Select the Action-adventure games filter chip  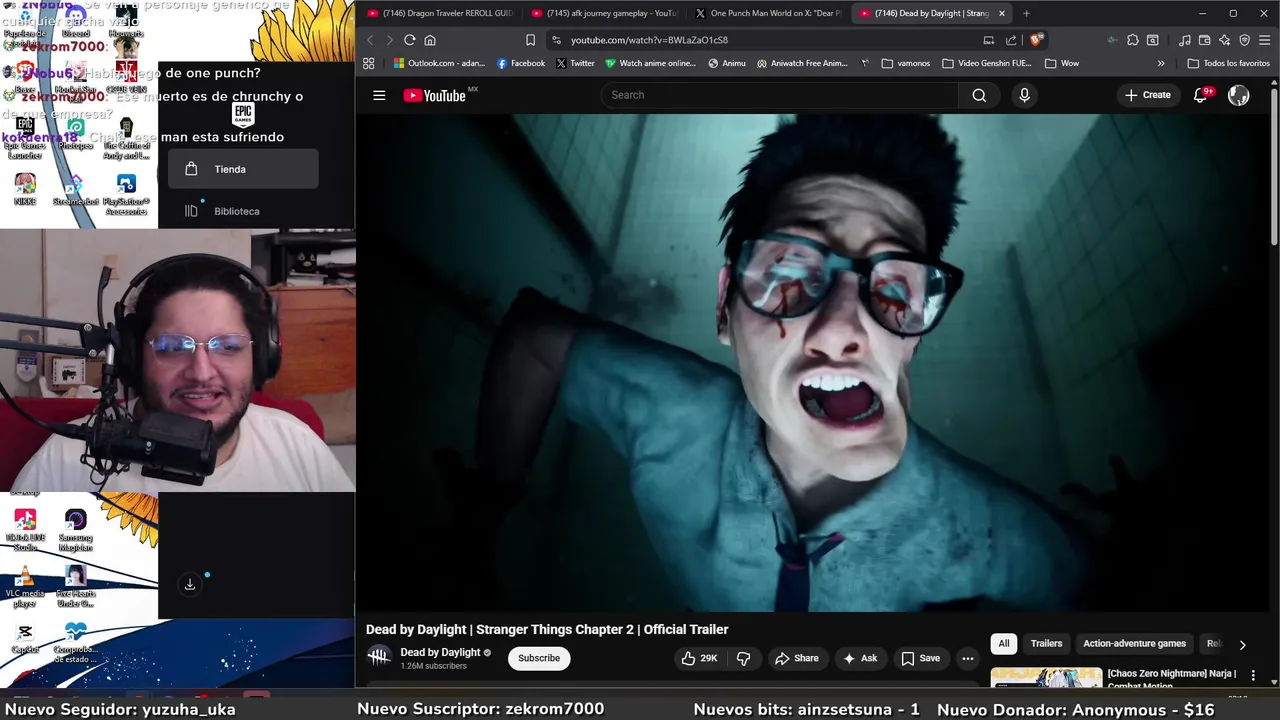coord(1134,644)
